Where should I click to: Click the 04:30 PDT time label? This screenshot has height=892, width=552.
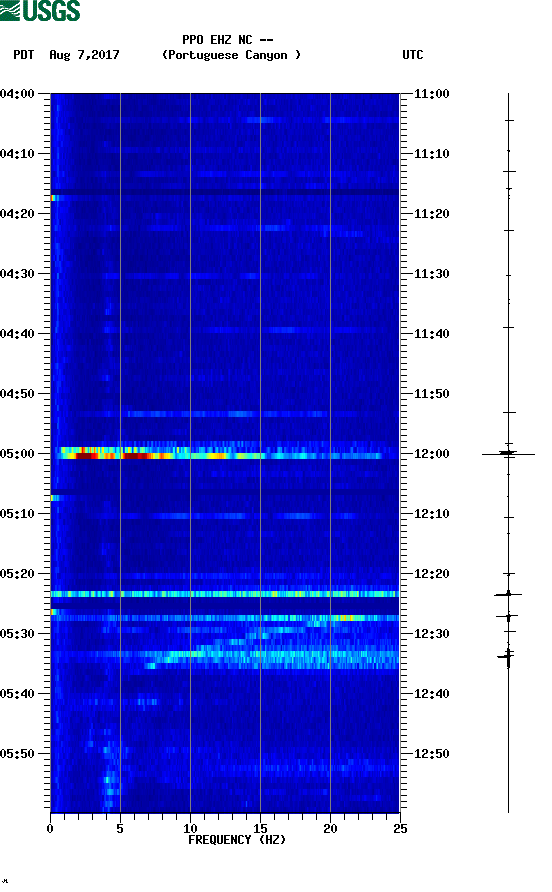point(17,274)
